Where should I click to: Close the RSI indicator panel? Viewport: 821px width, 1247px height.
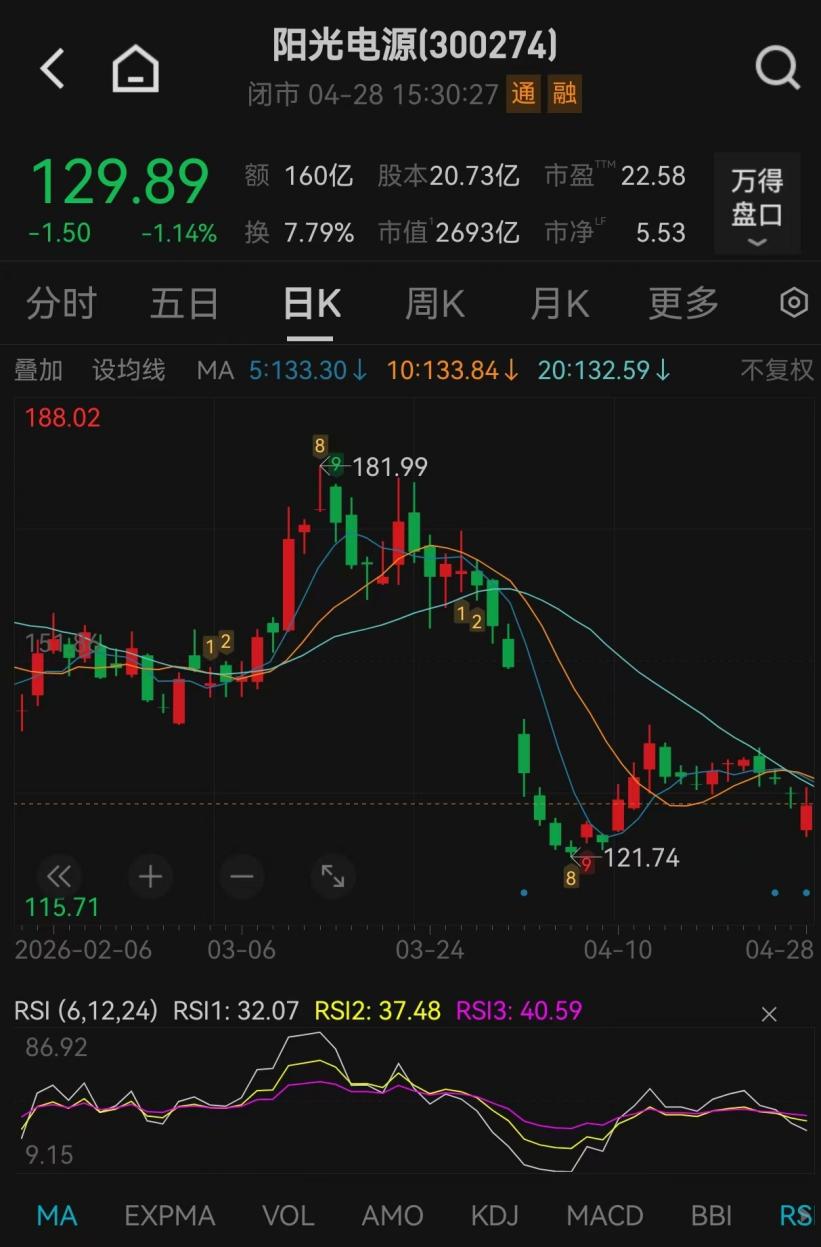[769, 1014]
